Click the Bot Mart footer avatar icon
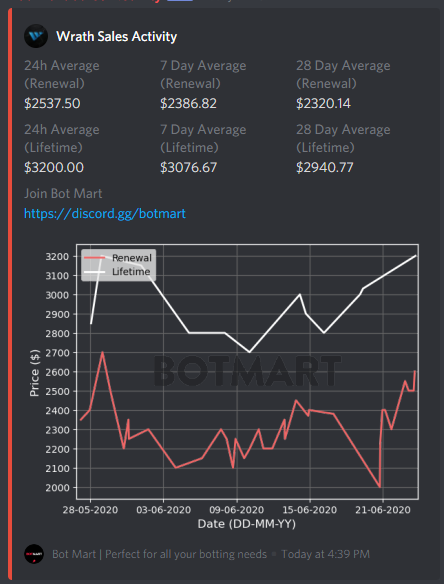The image size is (444, 584). tap(34, 554)
